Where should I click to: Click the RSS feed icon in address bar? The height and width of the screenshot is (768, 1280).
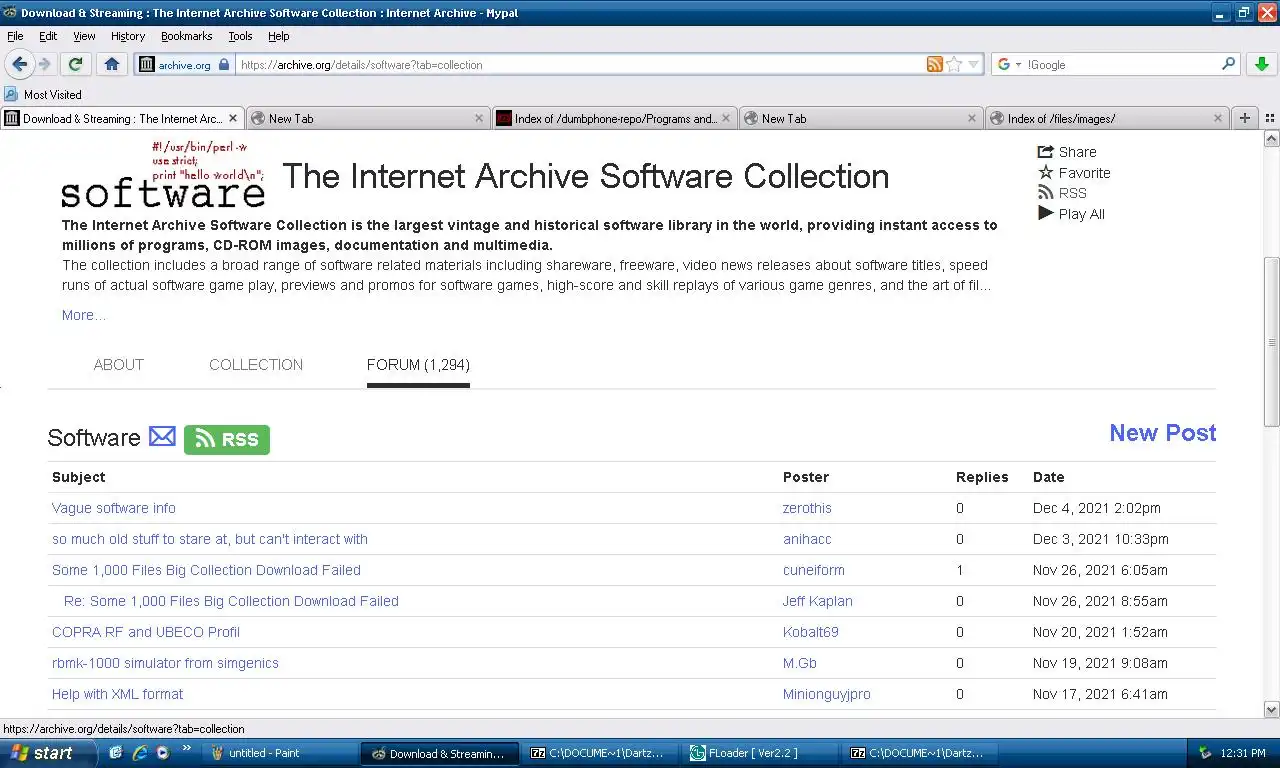935,64
